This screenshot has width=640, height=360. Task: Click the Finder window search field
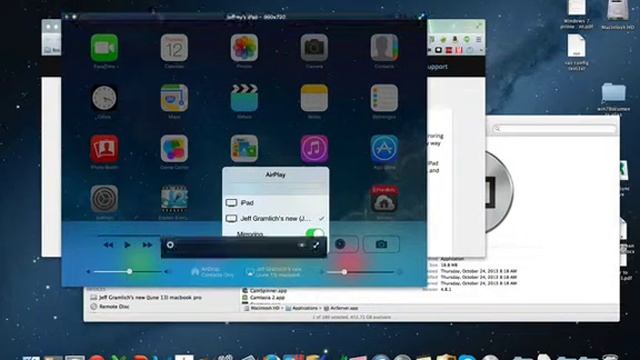coord(554,129)
